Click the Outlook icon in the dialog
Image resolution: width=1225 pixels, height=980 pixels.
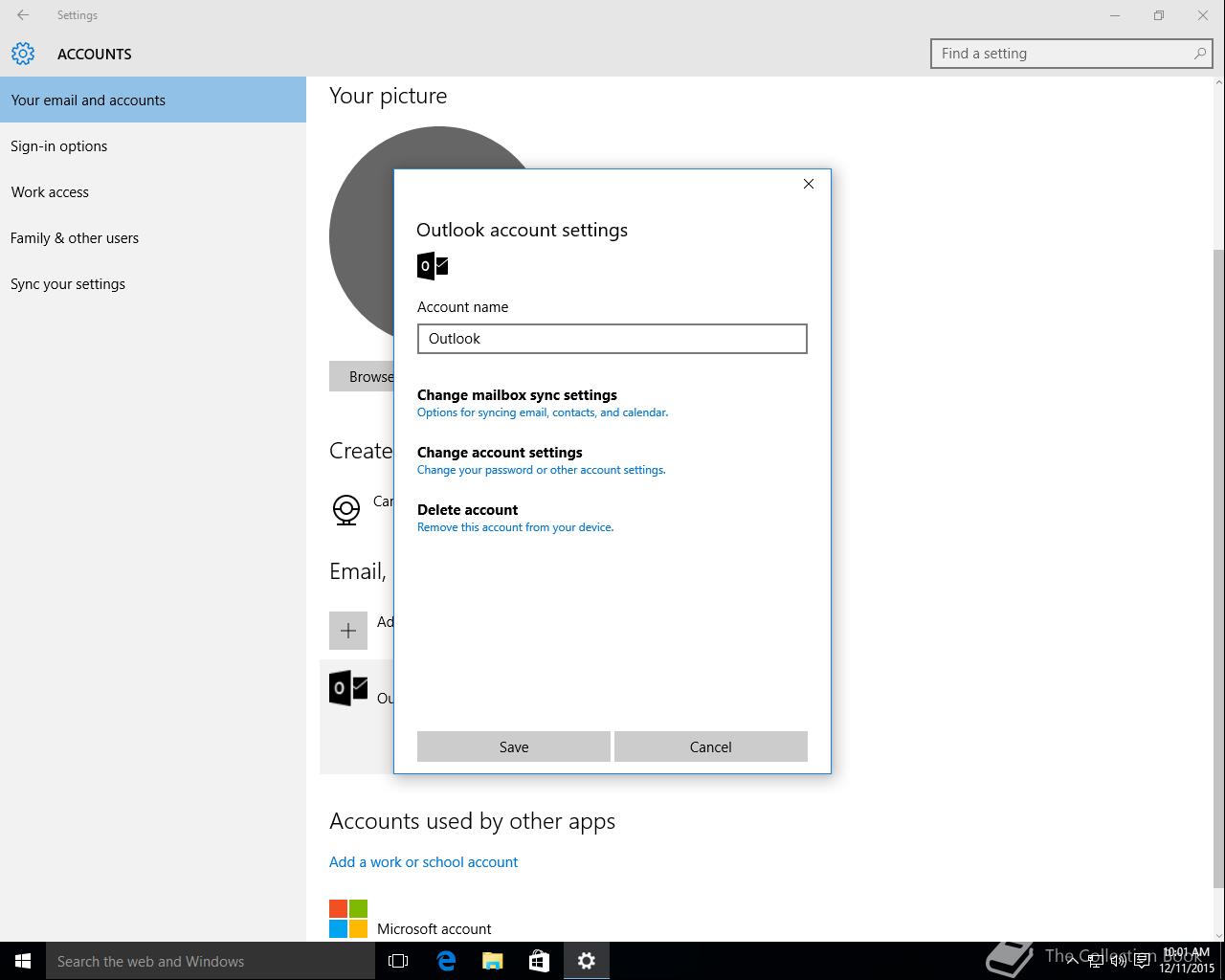point(433,266)
